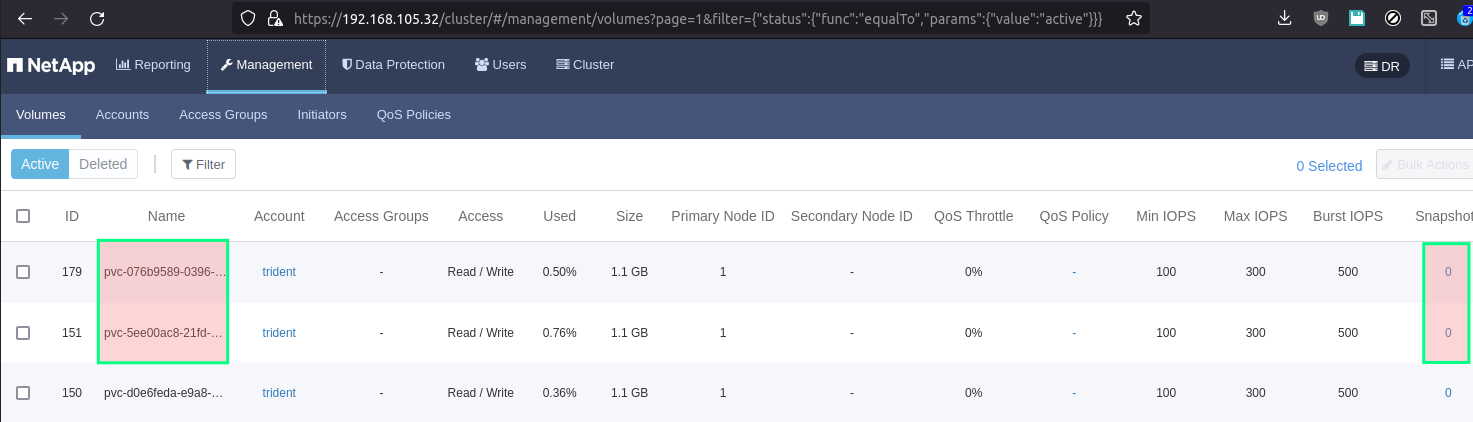Viewport: 1473px width, 422px height.
Task: Check the box for volume ID 151
Action: click(23, 333)
